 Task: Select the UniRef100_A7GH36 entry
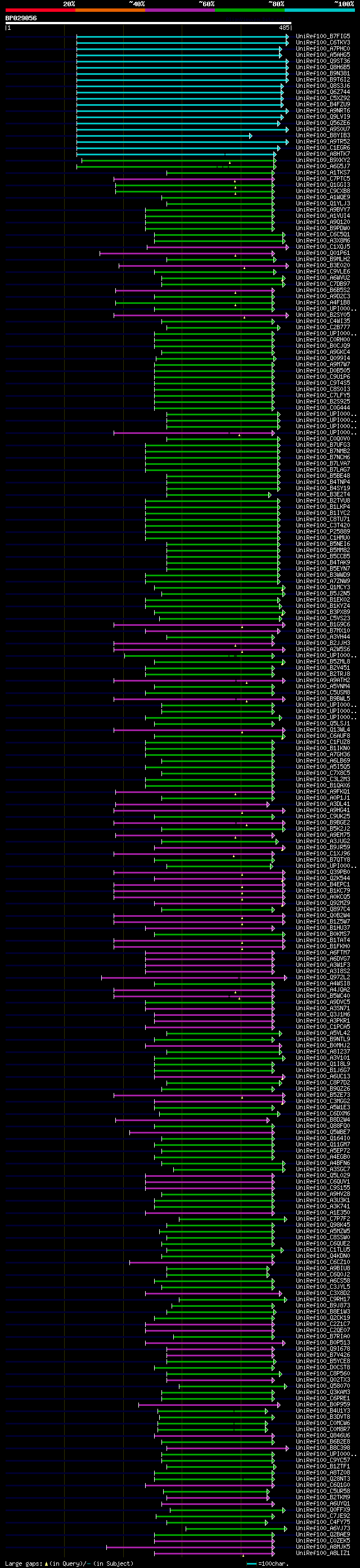tap(323, 755)
